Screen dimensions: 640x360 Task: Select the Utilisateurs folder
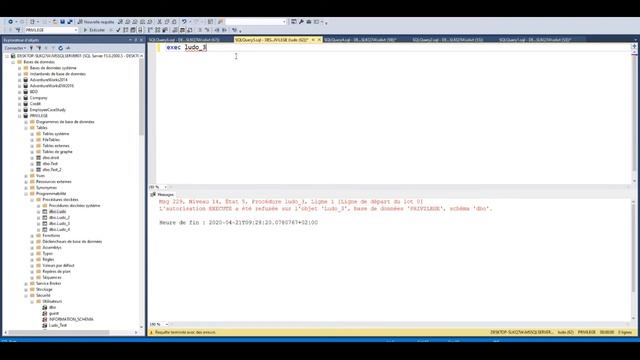[x=52, y=301]
